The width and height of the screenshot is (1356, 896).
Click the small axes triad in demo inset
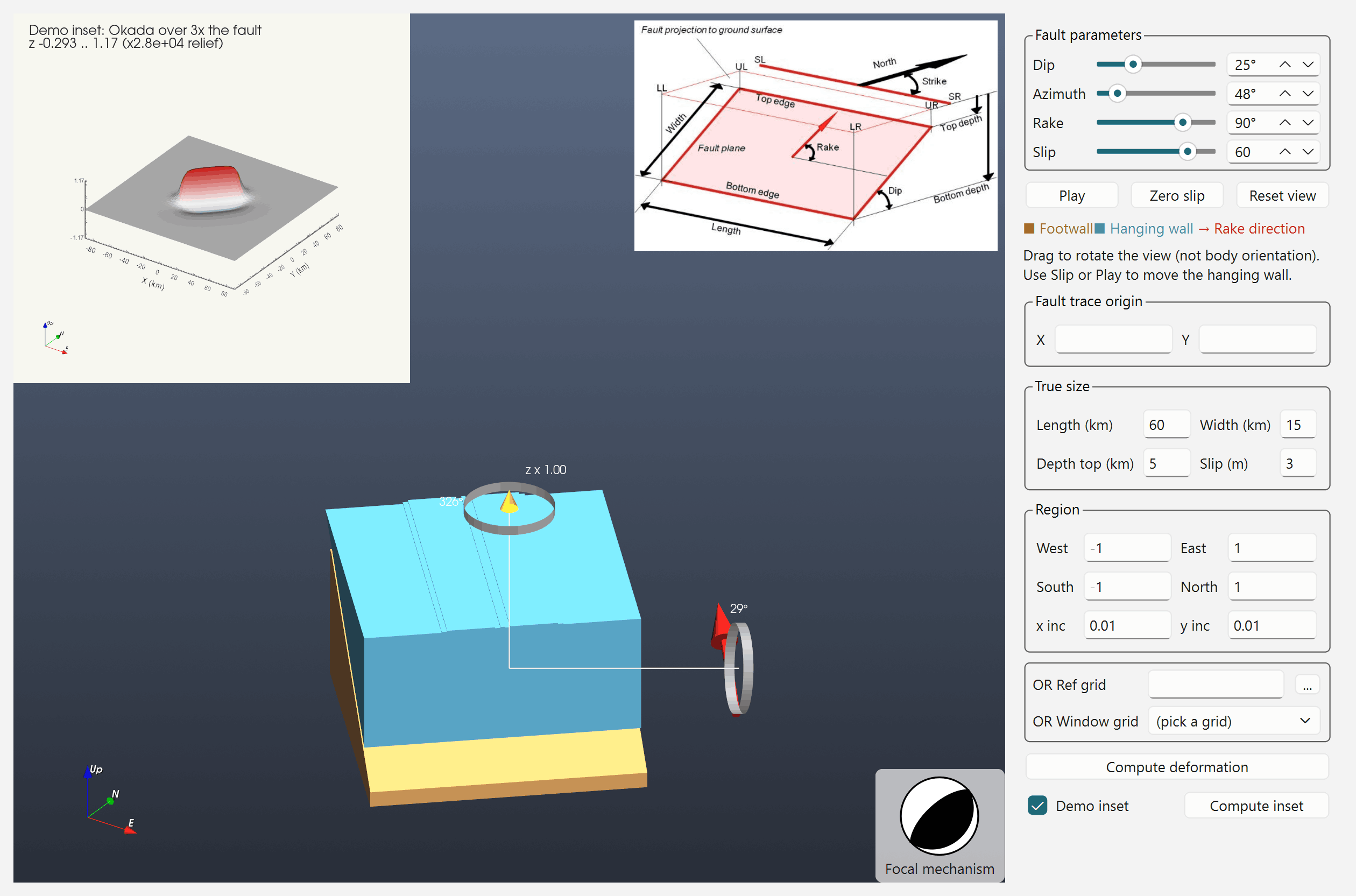point(56,338)
